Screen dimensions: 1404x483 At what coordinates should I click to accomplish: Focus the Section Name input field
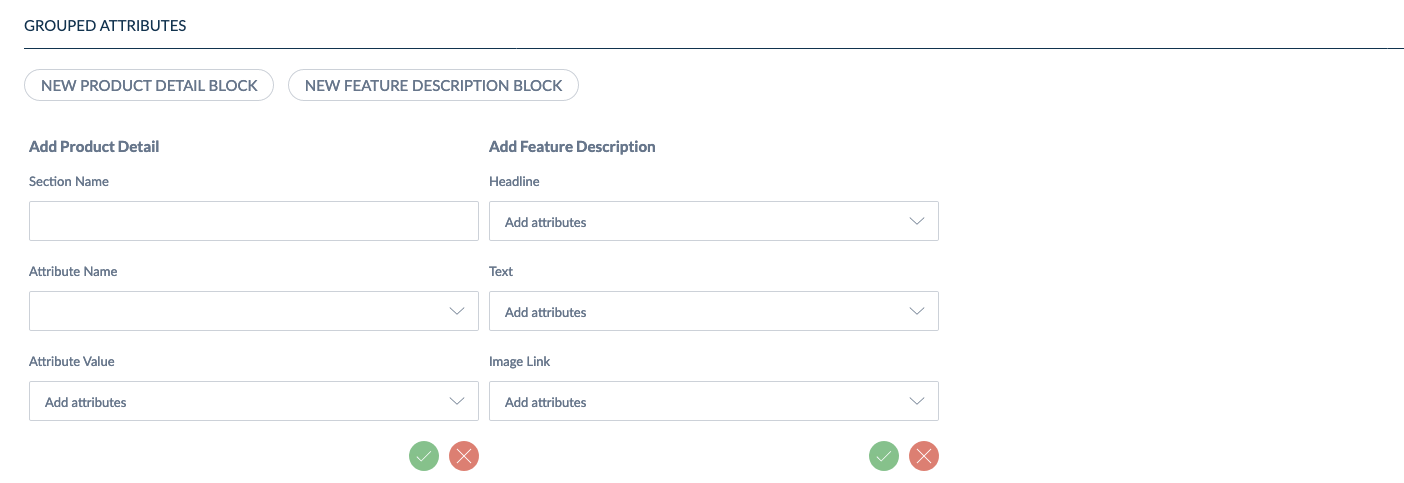254,221
